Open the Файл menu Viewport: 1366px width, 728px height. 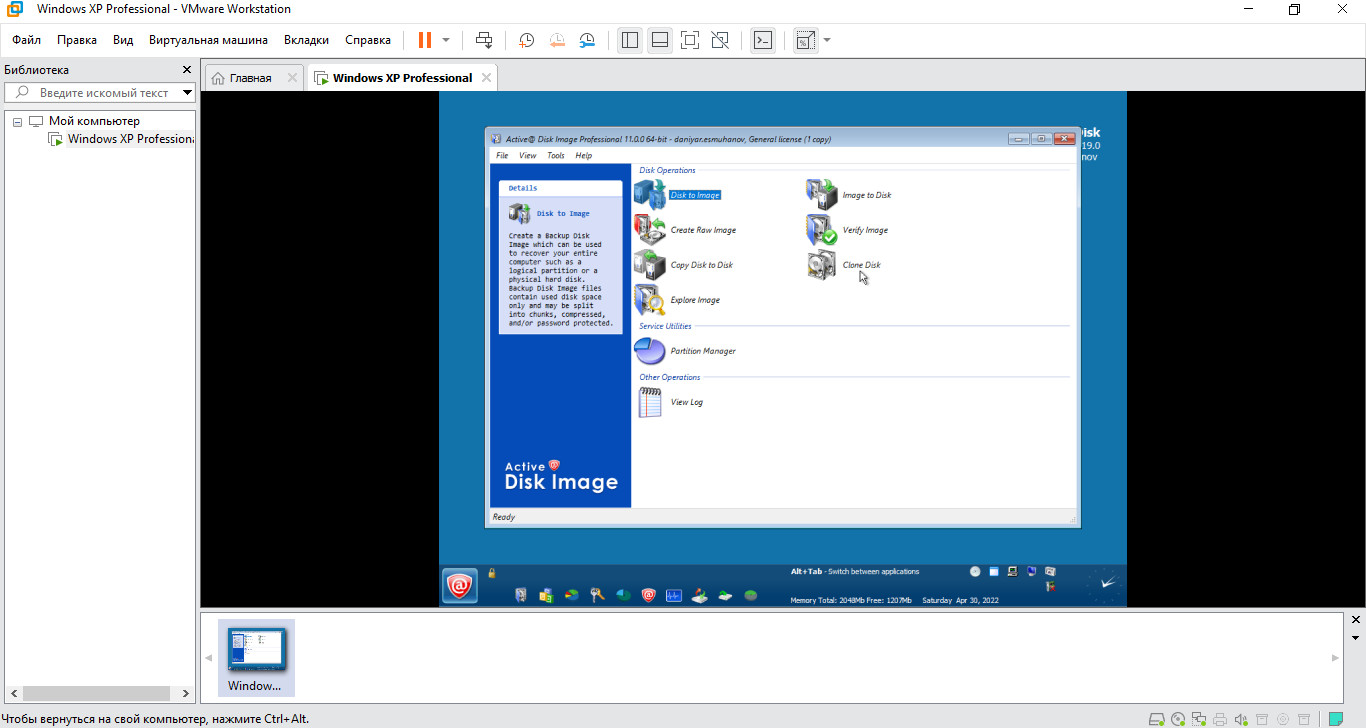pyautogui.click(x=26, y=40)
